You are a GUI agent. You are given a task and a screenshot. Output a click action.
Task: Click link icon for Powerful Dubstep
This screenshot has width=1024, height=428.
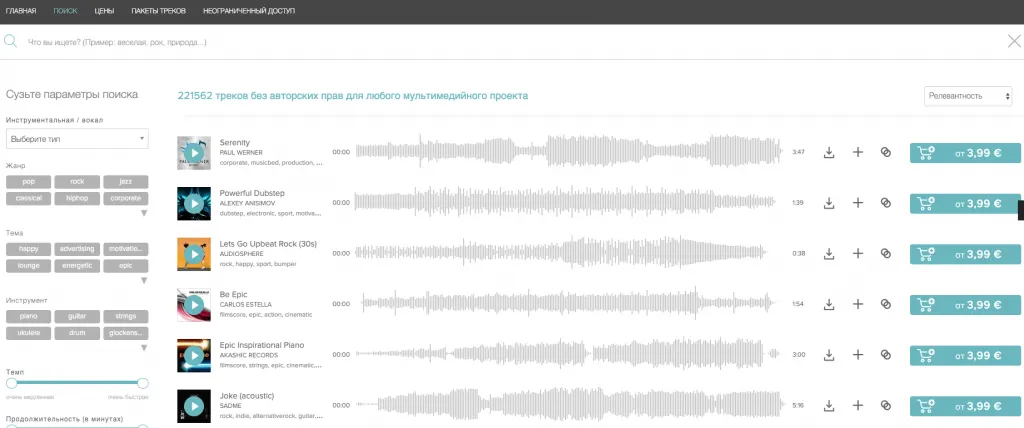[x=886, y=203]
